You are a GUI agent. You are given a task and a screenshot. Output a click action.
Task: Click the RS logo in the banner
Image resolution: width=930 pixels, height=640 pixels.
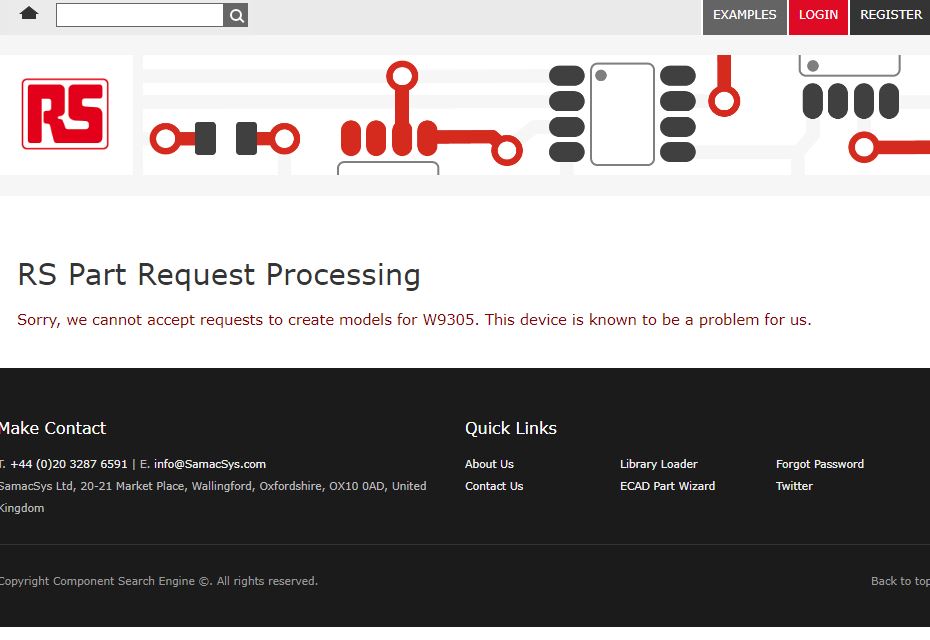65,114
